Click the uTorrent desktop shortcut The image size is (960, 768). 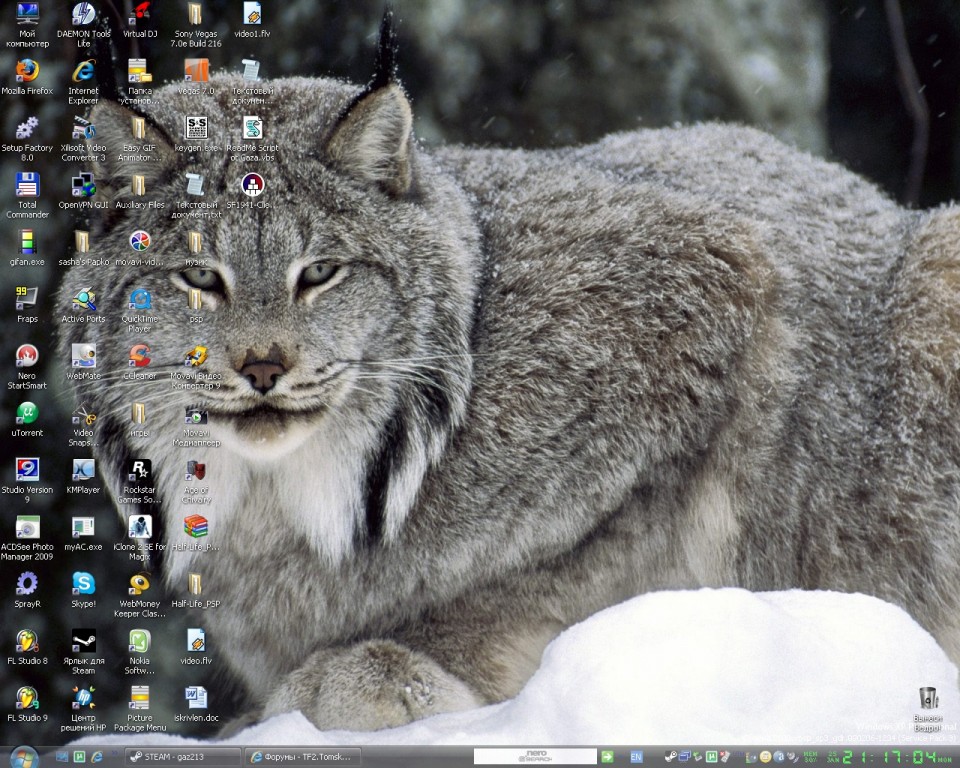point(27,414)
